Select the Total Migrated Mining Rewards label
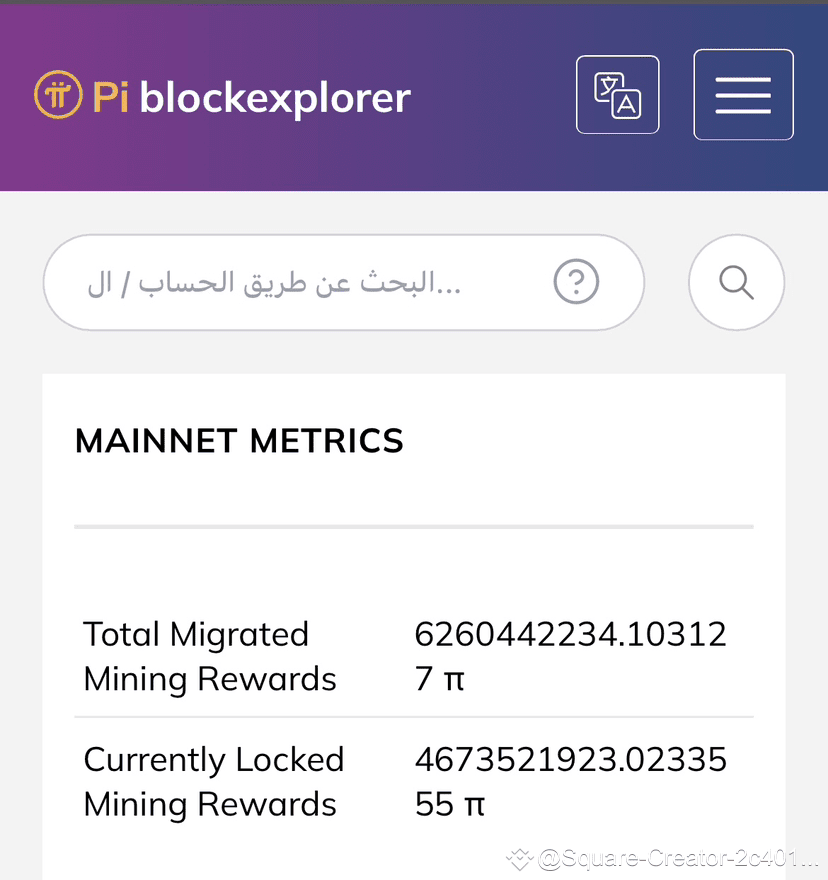This screenshot has height=880, width=828. point(210,657)
